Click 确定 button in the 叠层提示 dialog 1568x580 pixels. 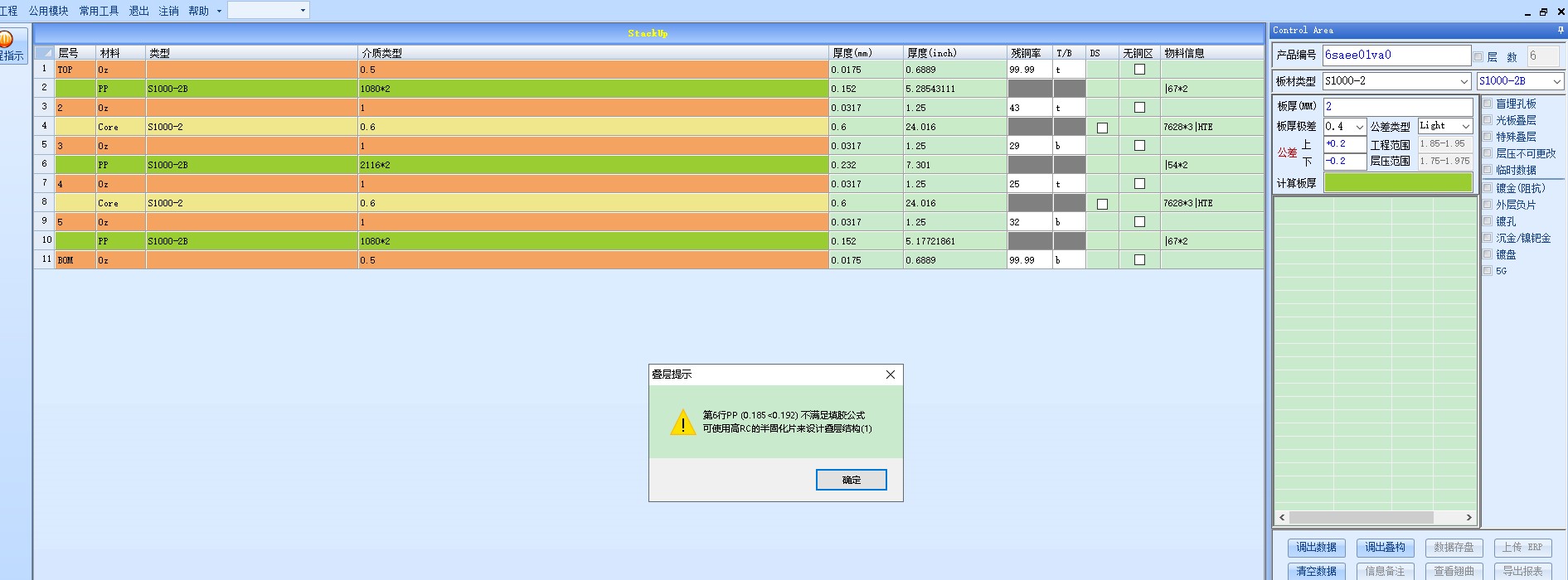pos(851,480)
